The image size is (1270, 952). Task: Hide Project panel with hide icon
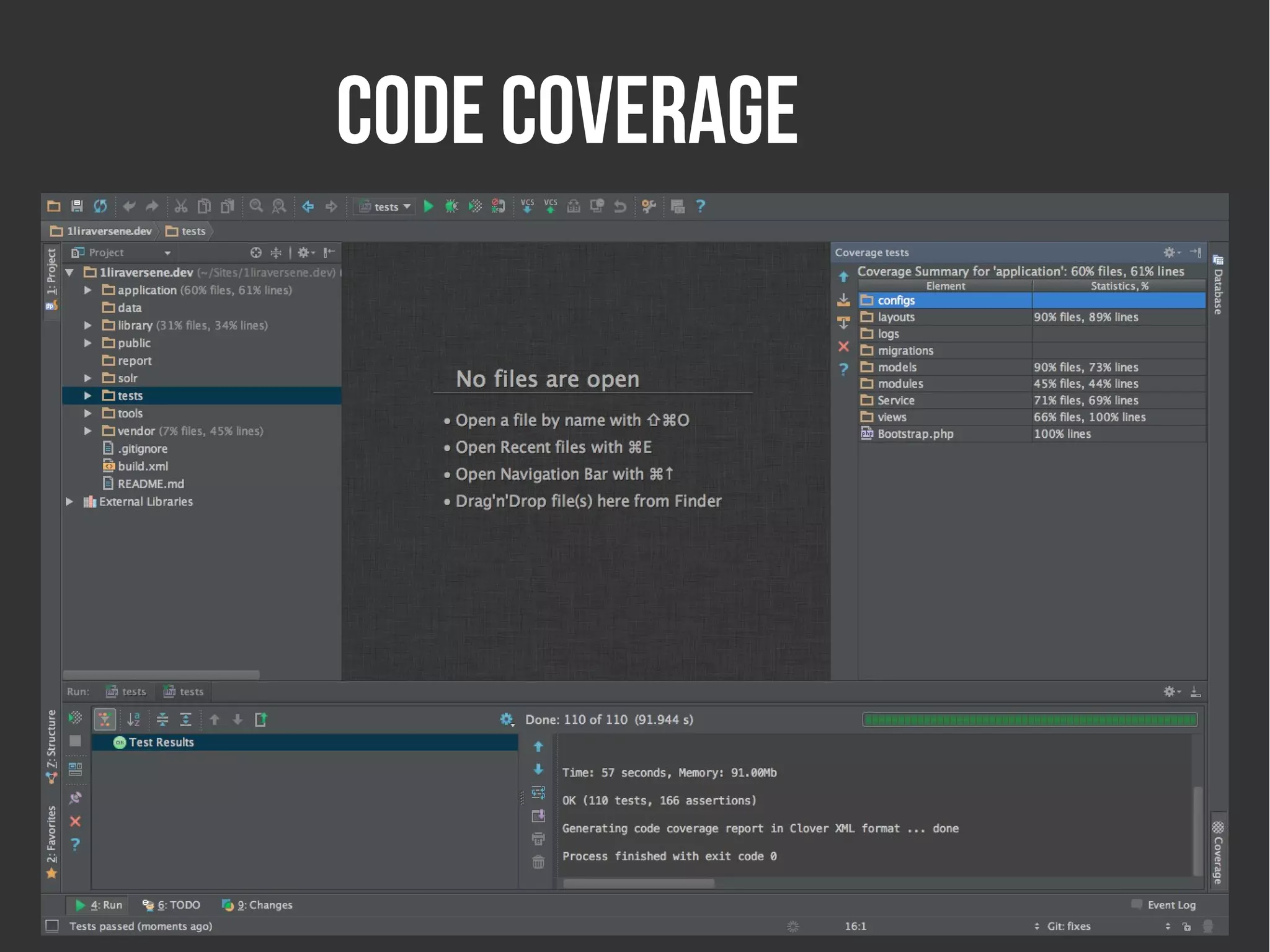coord(329,252)
